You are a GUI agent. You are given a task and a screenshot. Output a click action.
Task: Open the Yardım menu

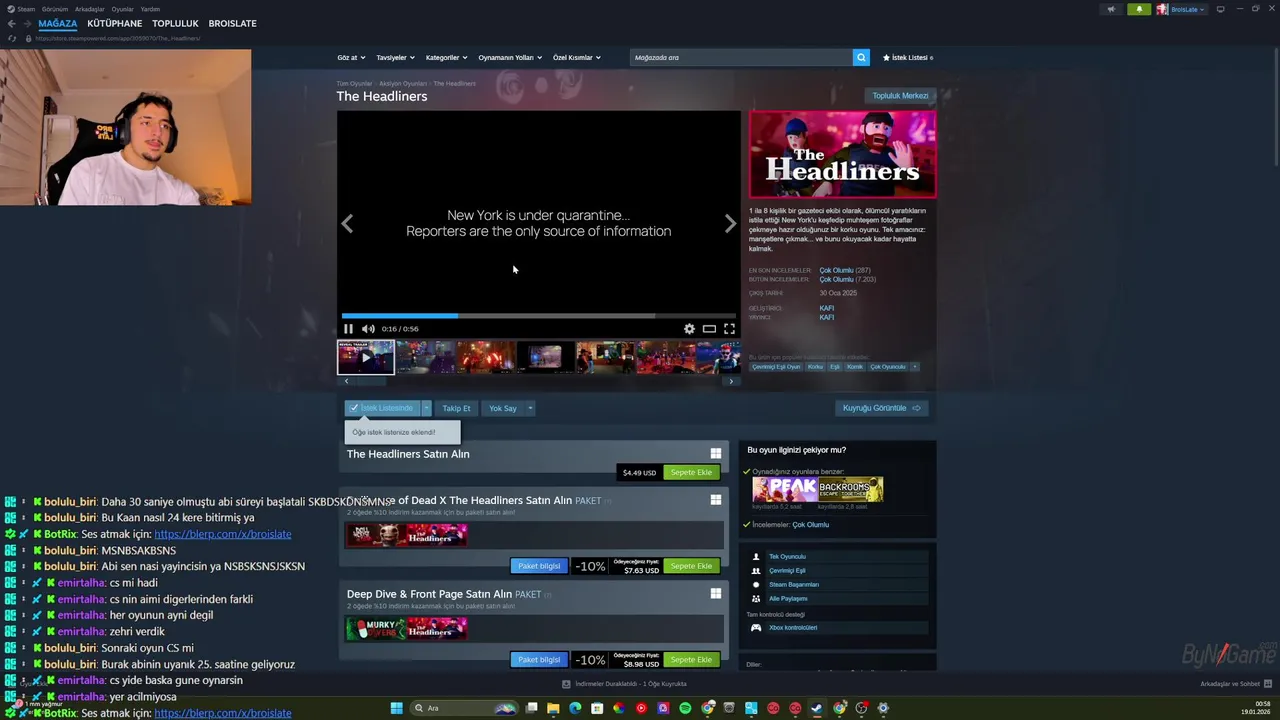pos(150,9)
